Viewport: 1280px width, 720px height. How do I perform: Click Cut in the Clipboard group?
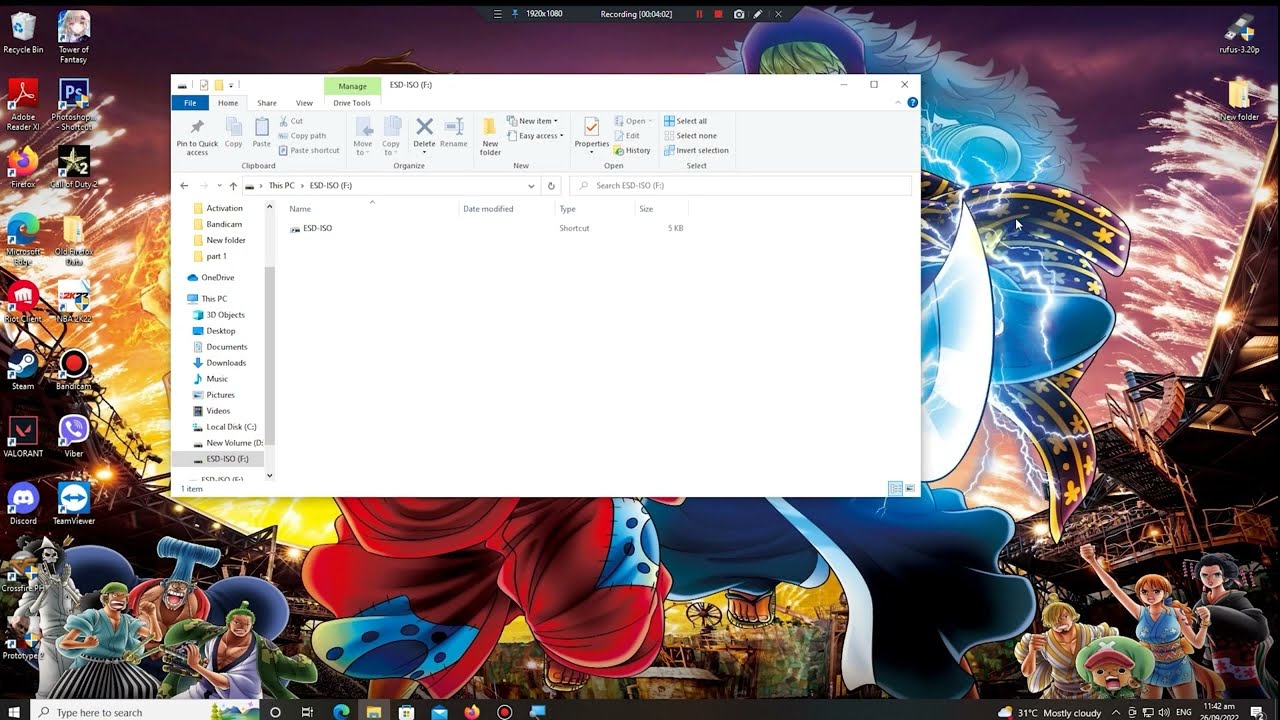pos(291,121)
